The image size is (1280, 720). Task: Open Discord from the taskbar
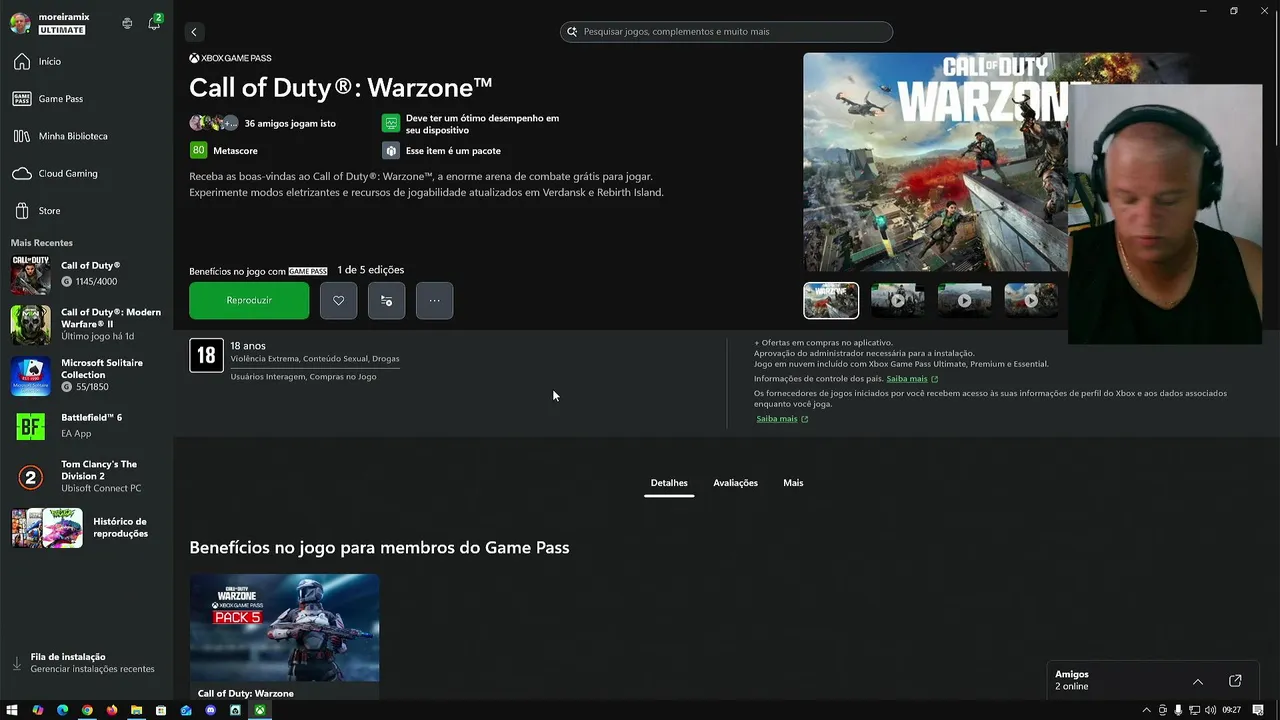click(x=210, y=710)
